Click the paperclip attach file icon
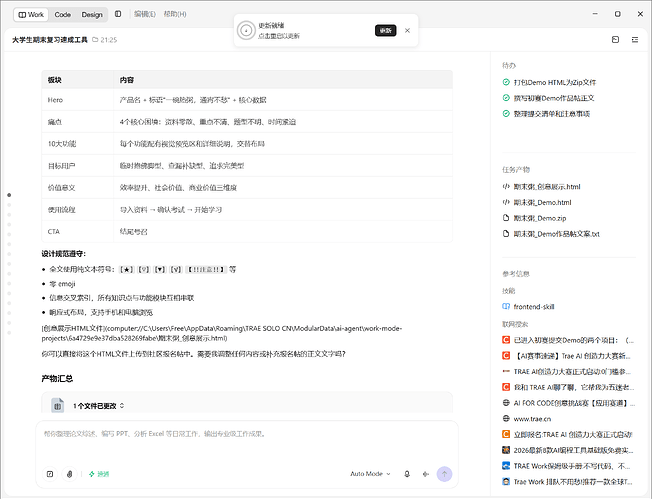 [x=69, y=474]
